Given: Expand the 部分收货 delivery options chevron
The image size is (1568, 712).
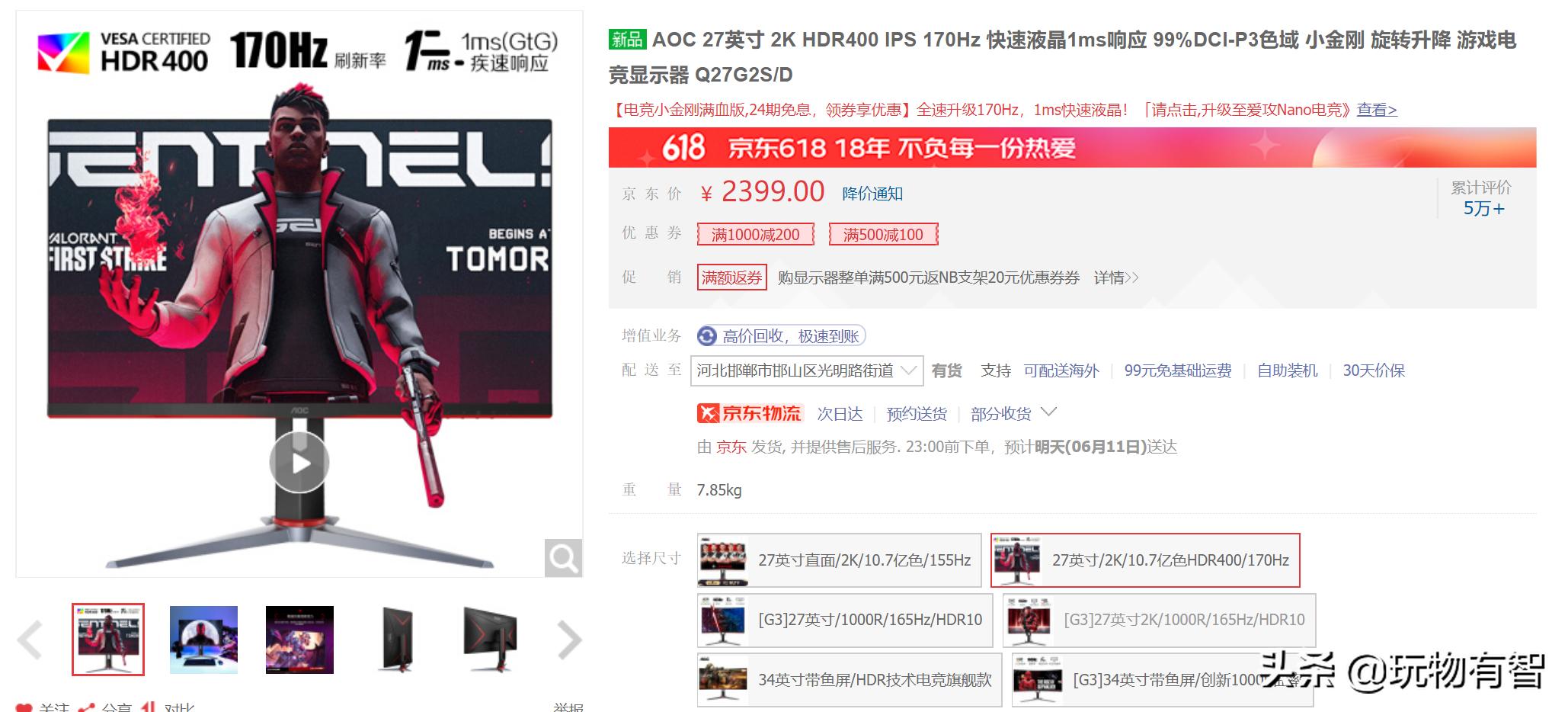Looking at the screenshot, I should pyautogui.click(x=1049, y=412).
